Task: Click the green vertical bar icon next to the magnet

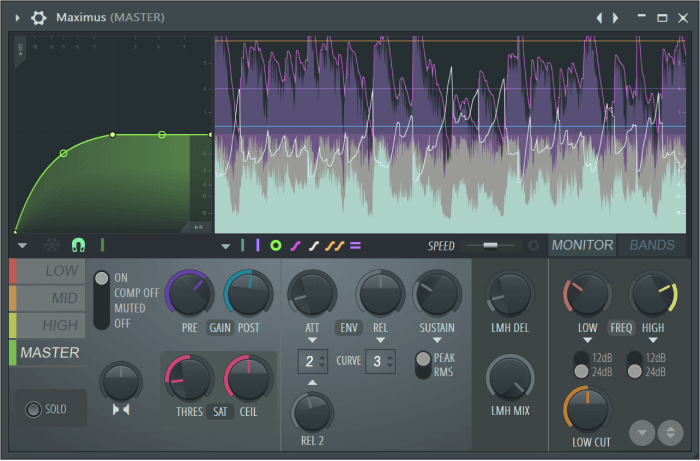Action: [x=102, y=245]
